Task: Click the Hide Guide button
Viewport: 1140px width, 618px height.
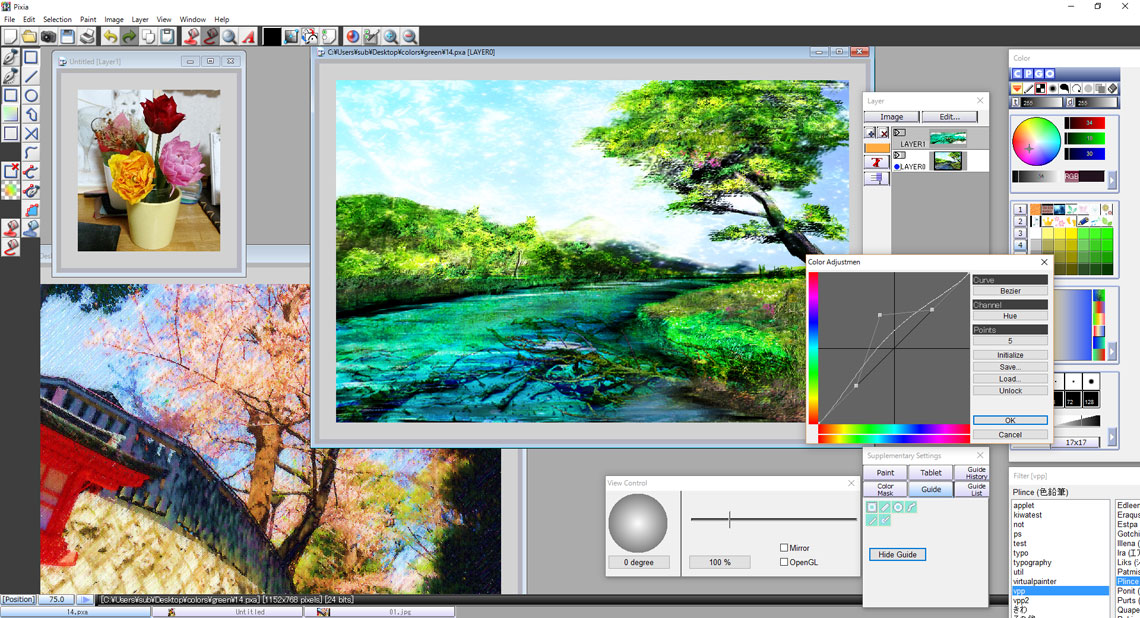Action: pos(897,554)
